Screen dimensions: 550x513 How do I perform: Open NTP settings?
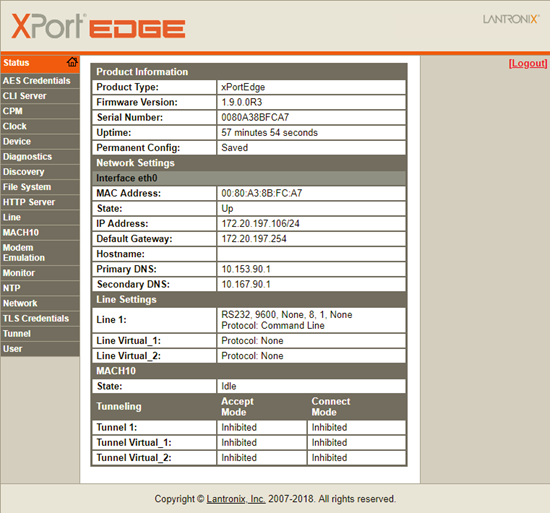pos(40,288)
